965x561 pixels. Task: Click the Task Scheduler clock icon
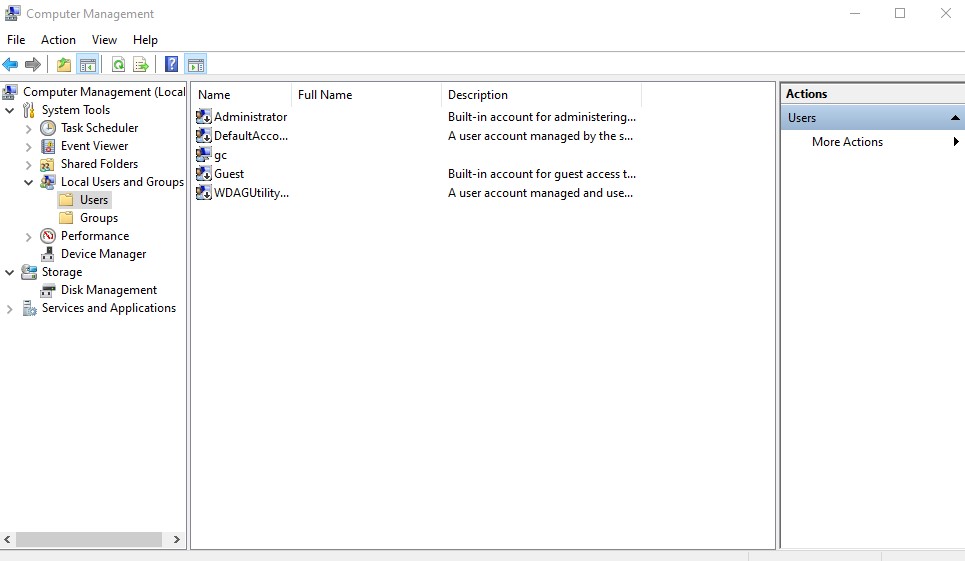click(x=47, y=128)
